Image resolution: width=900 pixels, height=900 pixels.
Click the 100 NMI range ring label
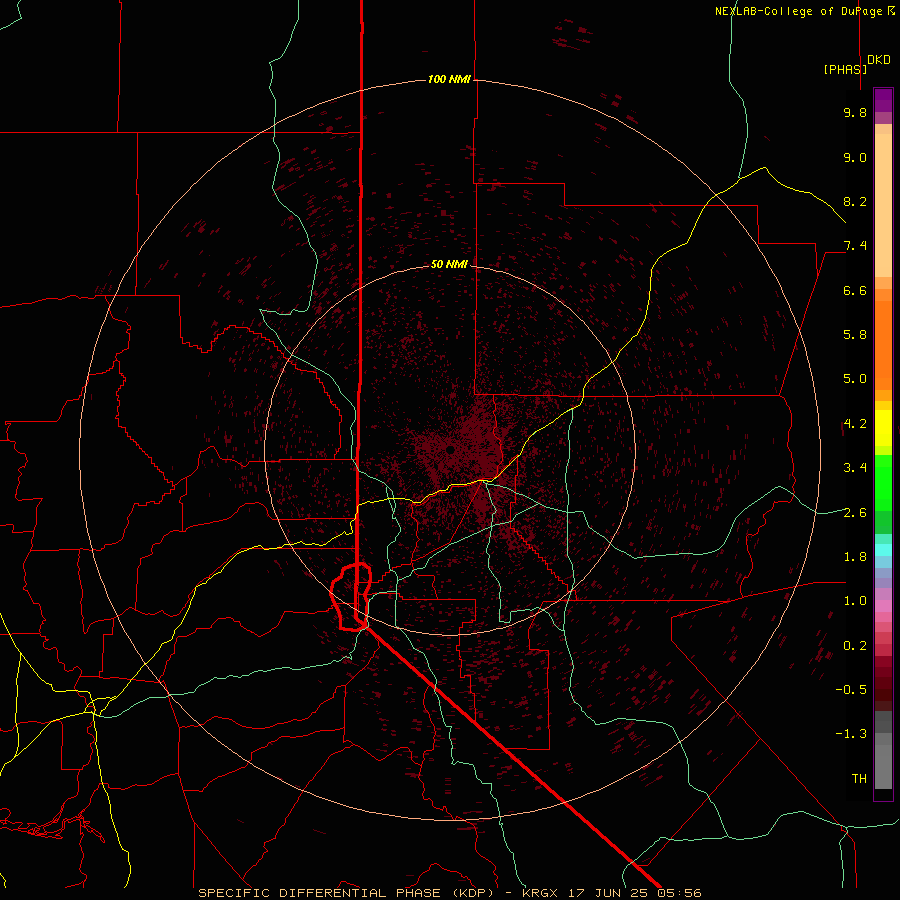click(449, 79)
